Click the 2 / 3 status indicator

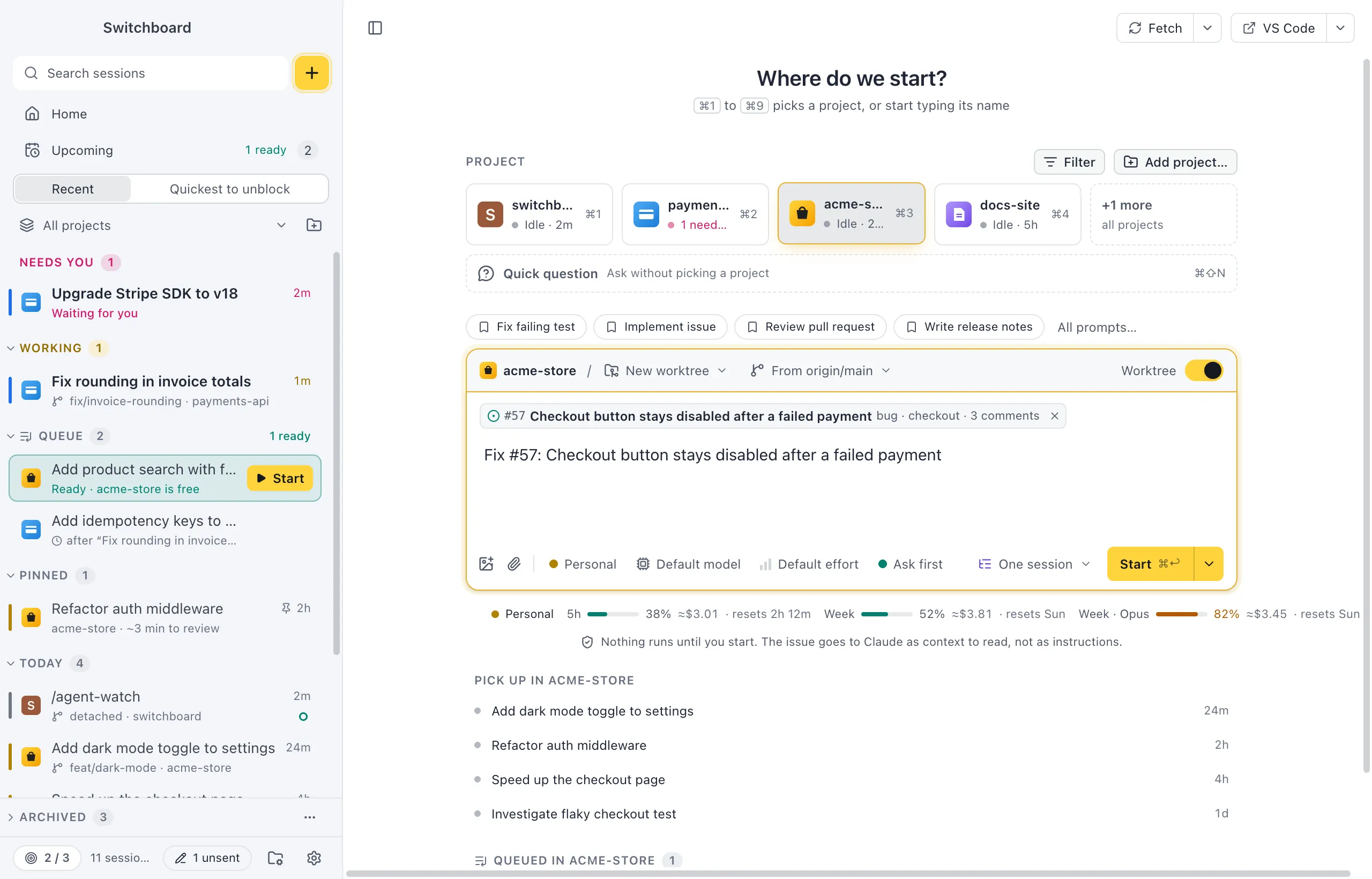(x=47, y=858)
